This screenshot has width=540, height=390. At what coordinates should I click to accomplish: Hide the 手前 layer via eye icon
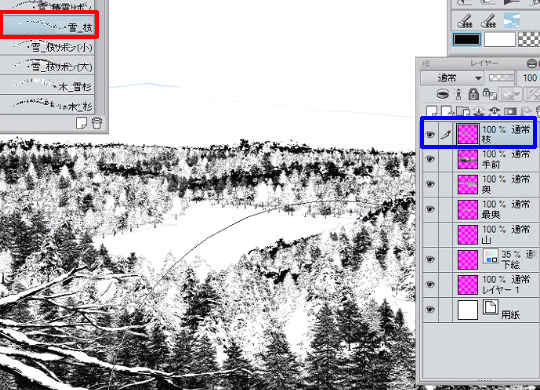pyautogui.click(x=430, y=159)
